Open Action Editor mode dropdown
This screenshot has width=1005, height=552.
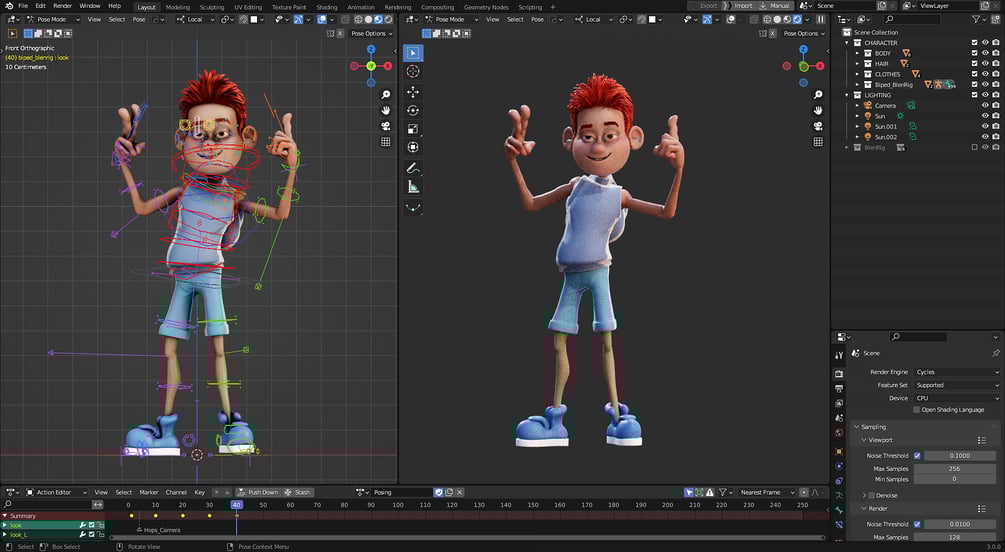pos(56,492)
